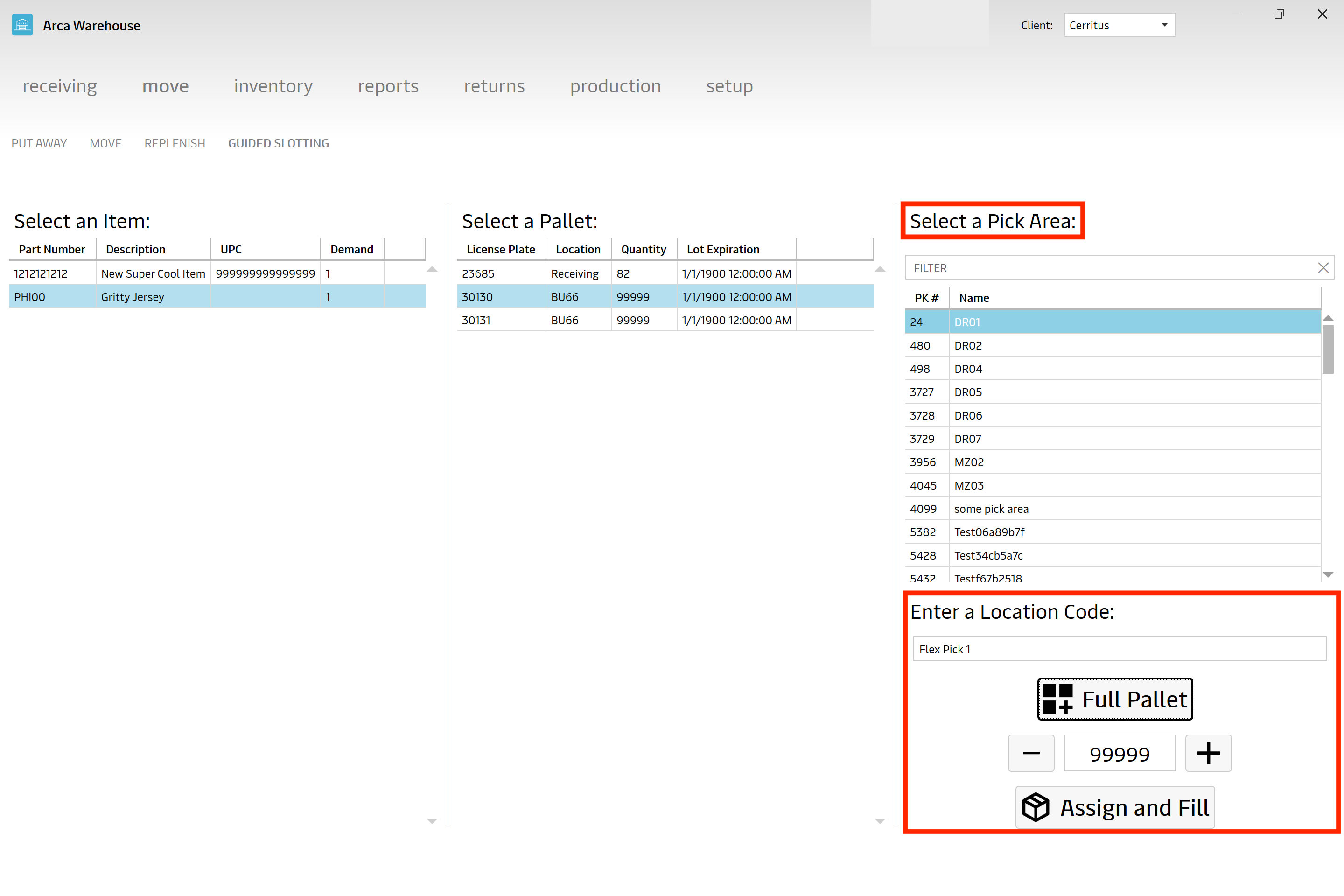Click the Full Pallet button
The height and width of the screenshot is (896, 1344).
coord(1115,699)
